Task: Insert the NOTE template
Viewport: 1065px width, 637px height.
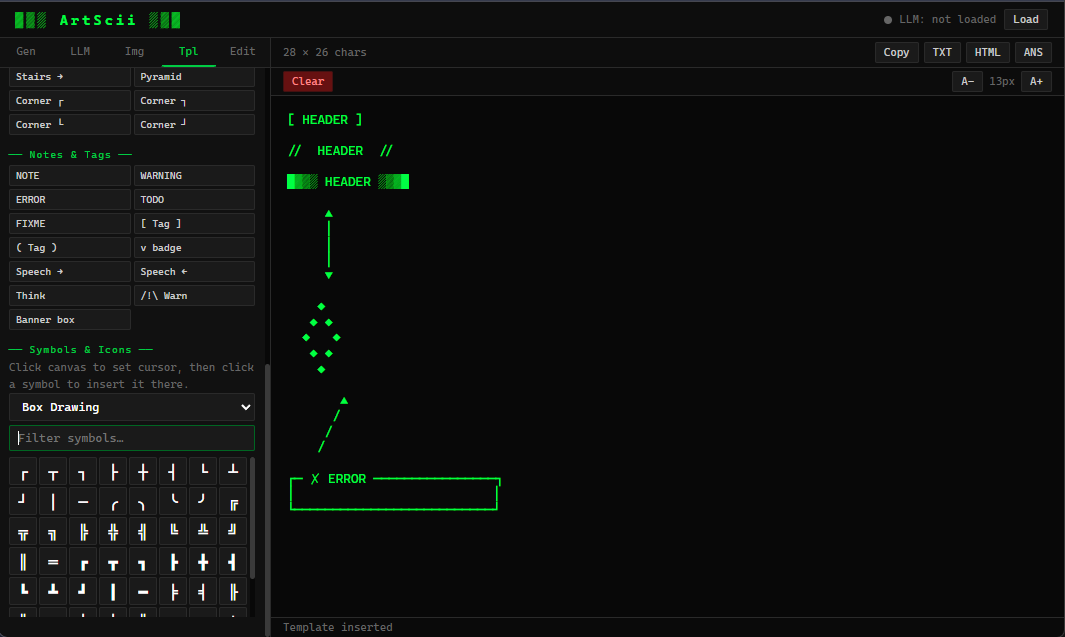Action: [69, 176]
